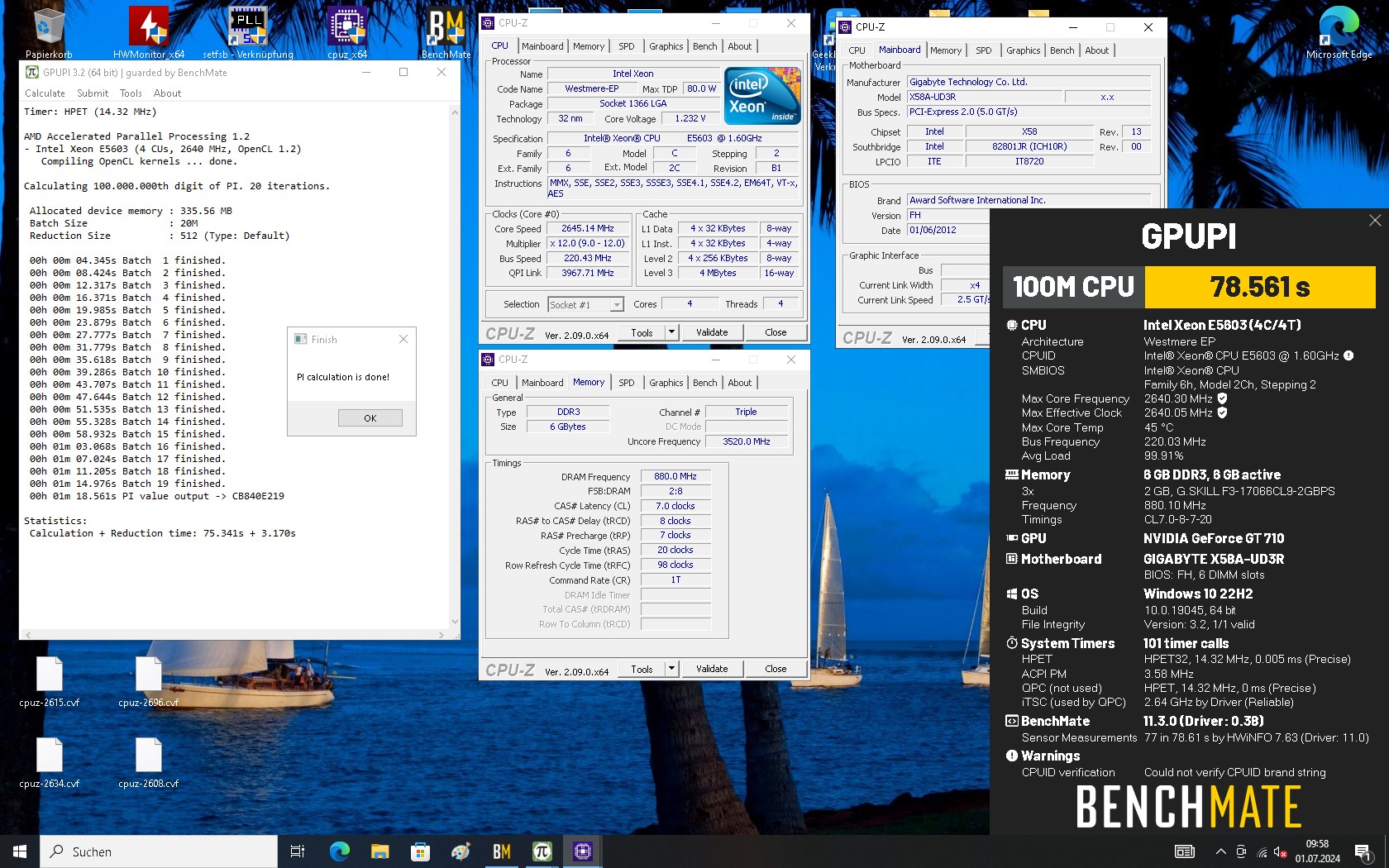The height and width of the screenshot is (868, 1389).
Task: Click Close in CPU-Z Memory window
Action: [x=776, y=669]
